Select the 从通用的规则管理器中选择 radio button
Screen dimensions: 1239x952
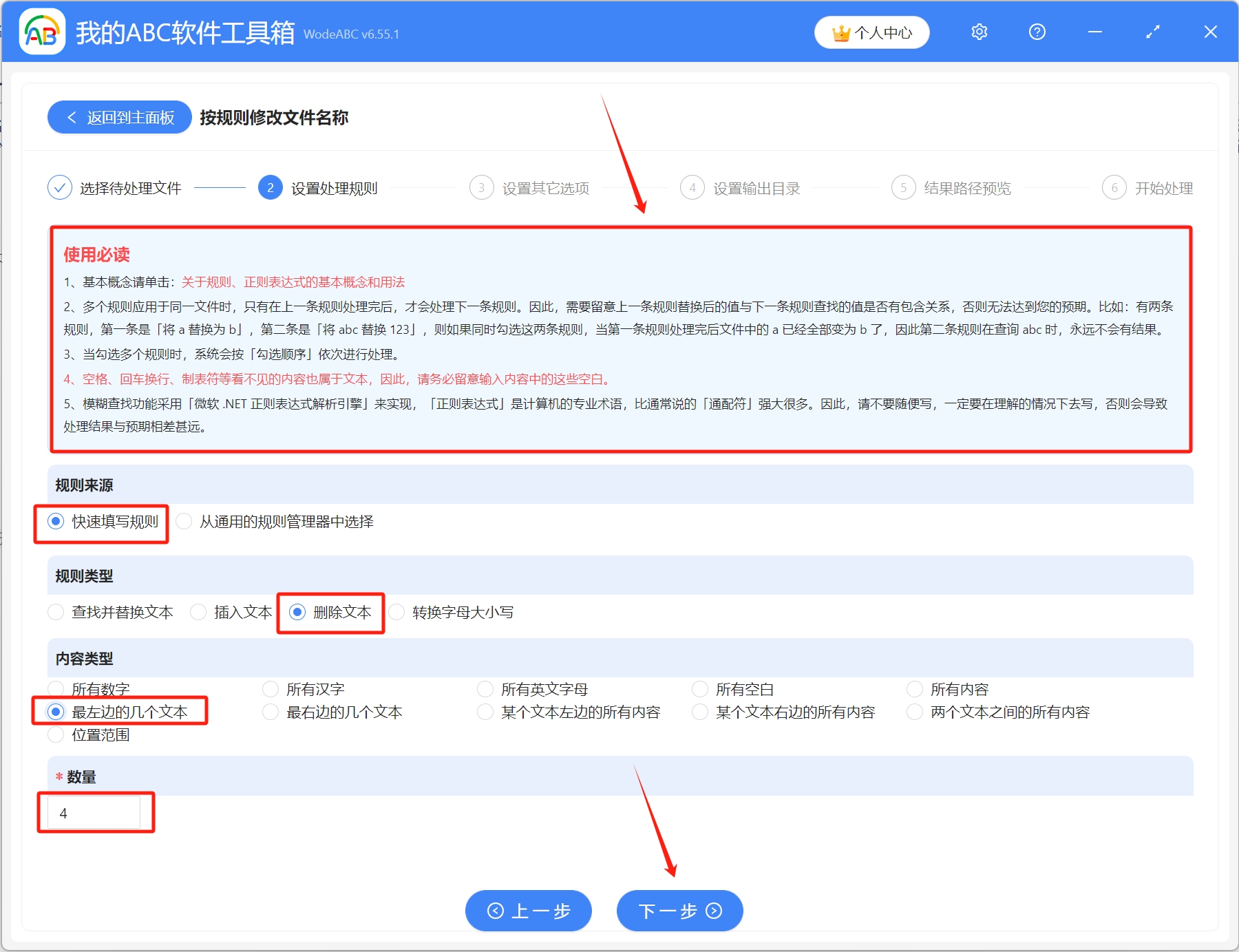tap(184, 522)
